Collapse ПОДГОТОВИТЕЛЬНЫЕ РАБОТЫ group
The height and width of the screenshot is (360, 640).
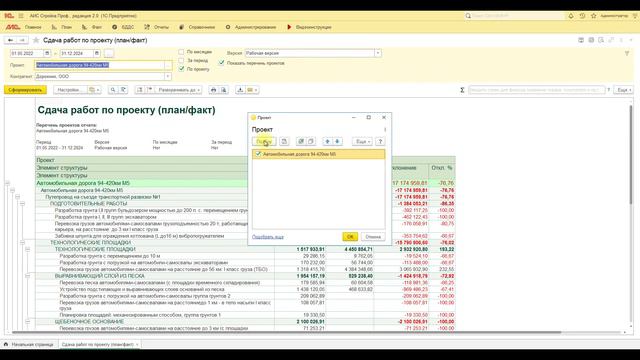(22, 203)
